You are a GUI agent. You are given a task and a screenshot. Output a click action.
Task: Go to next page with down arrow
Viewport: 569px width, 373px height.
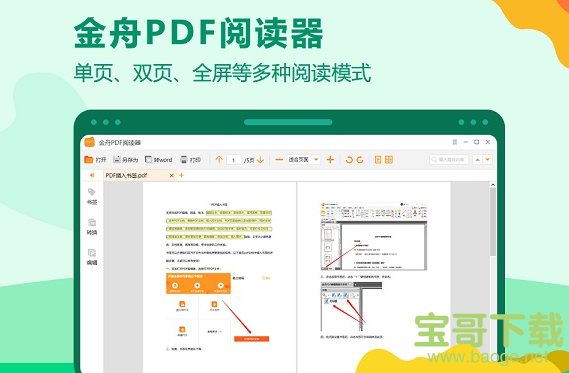(261, 160)
